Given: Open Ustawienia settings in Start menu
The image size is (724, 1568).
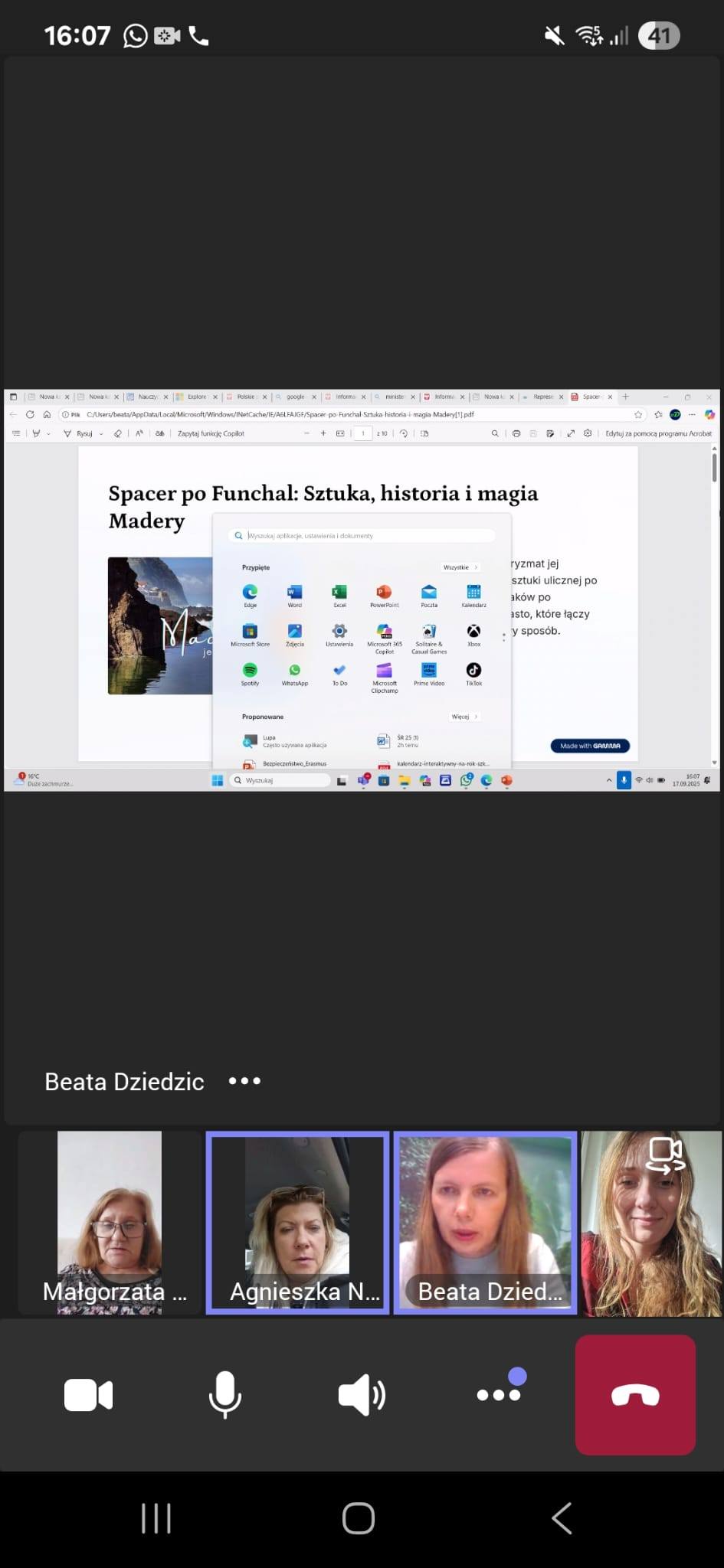Looking at the screenshot, I should tap(339, 635).
